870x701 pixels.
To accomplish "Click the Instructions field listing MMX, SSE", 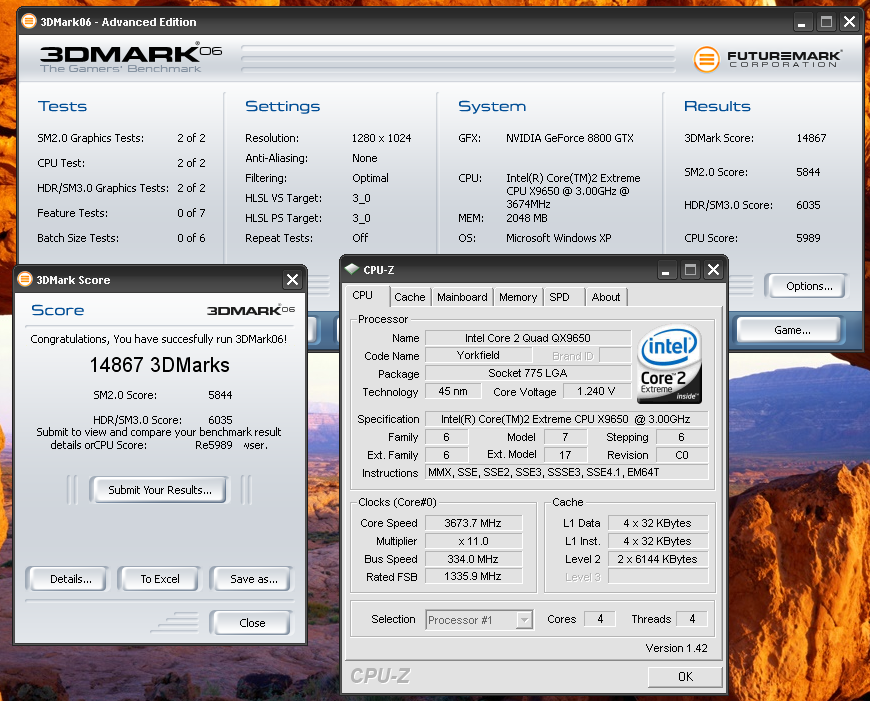I will point(566,472).
